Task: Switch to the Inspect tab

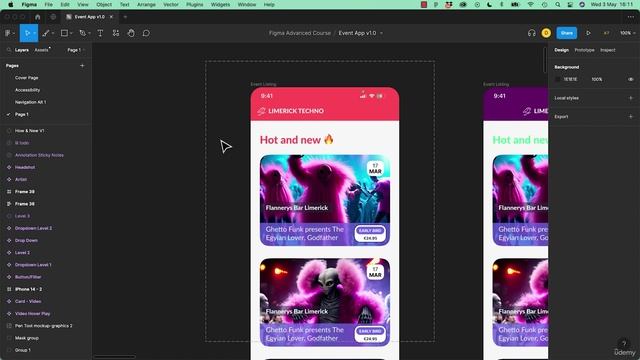Action: point(607,50)
